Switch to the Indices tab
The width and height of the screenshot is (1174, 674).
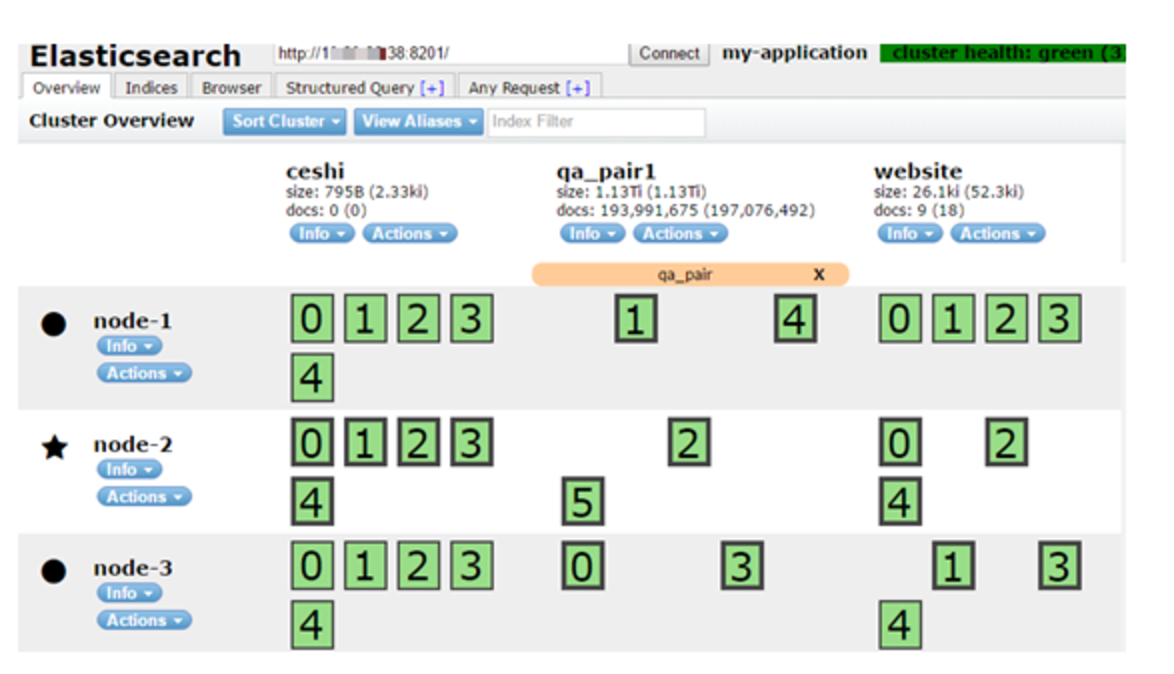pyautogui.click(x=150, y=88)
